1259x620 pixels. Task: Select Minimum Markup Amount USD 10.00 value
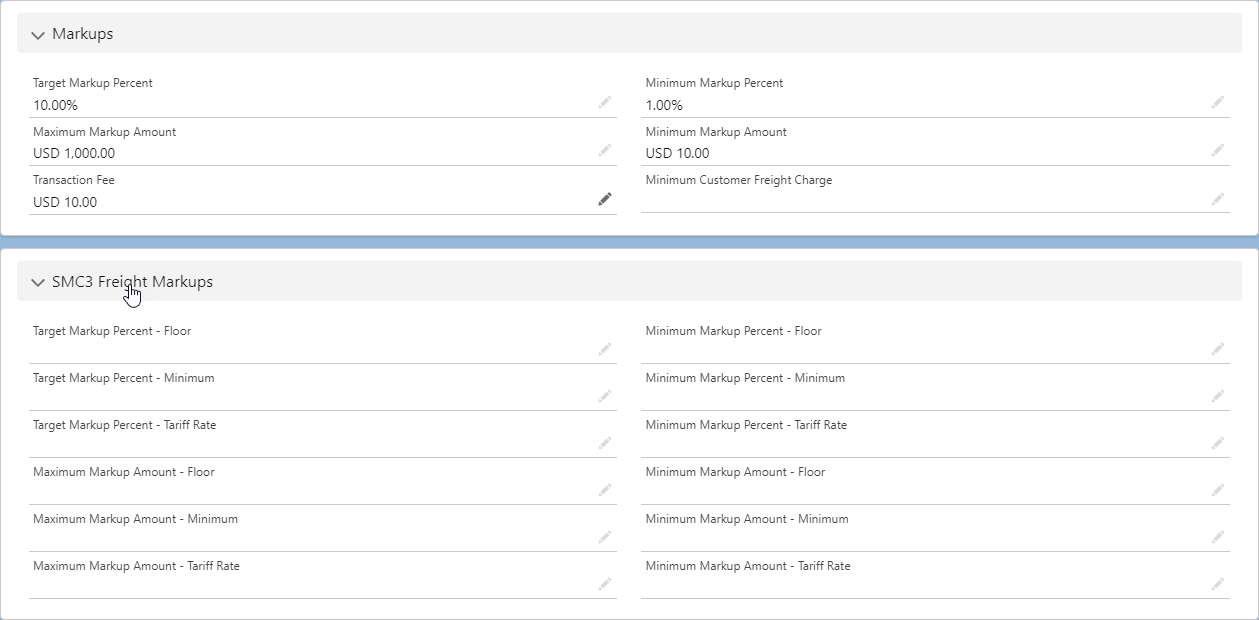[x=678, y=153]
